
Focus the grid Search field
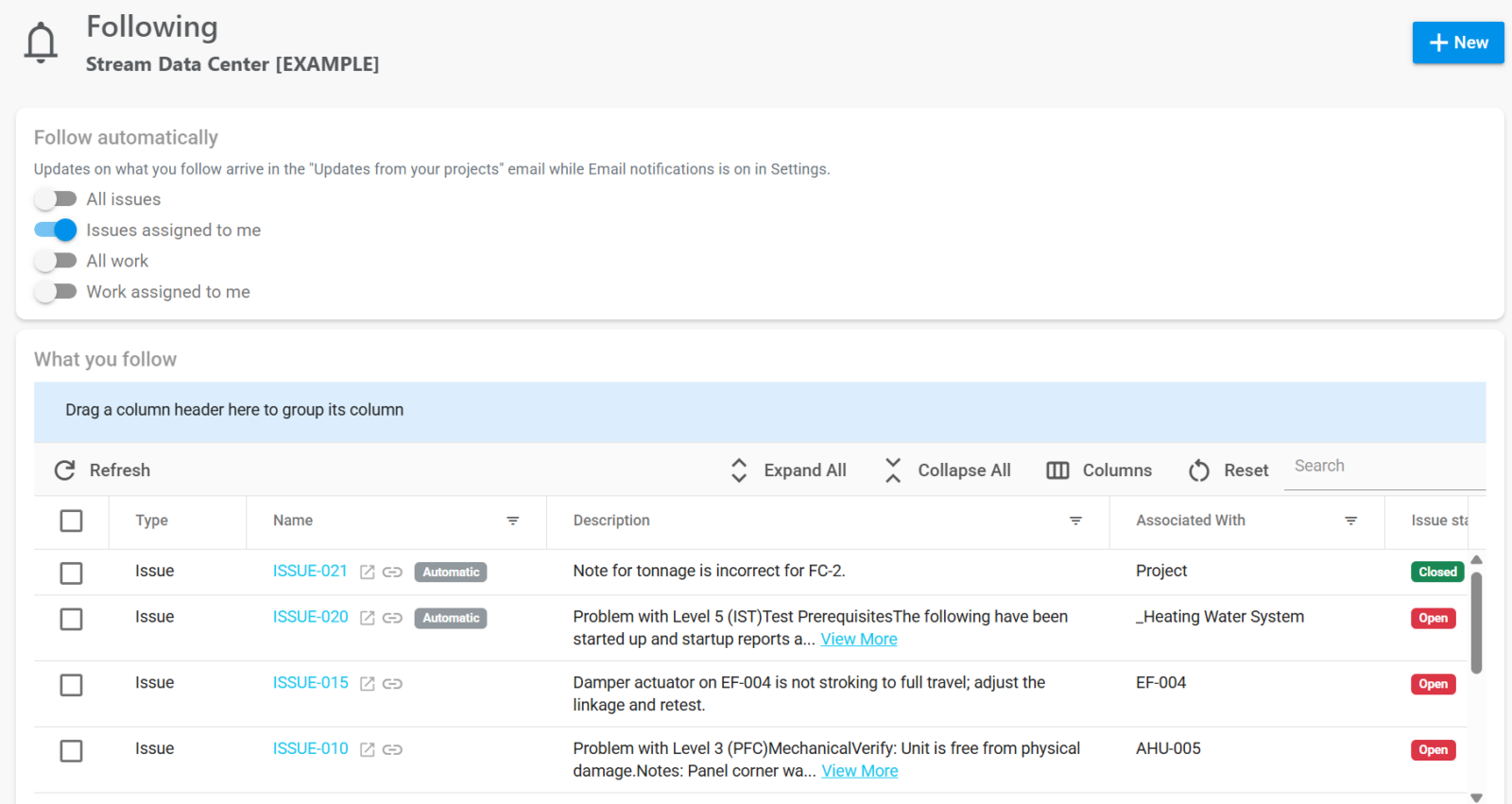(x=1384, y=467)
